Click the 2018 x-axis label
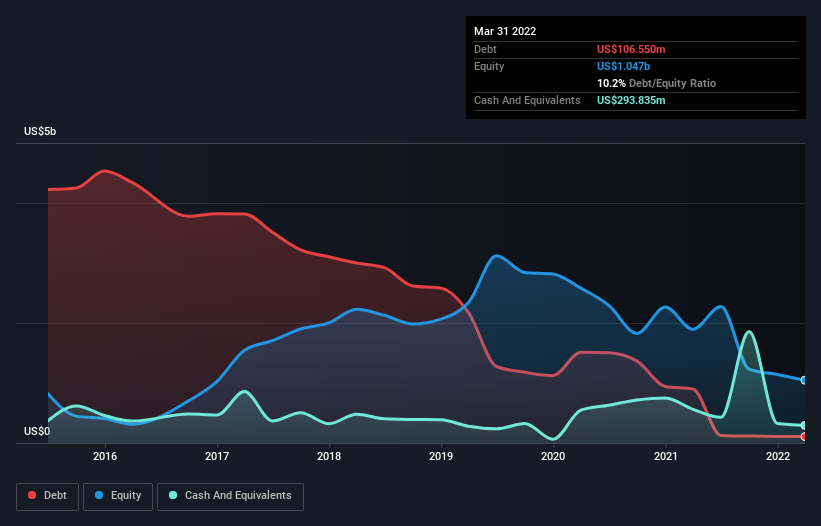The image size is (821, 526). [329, 456]
